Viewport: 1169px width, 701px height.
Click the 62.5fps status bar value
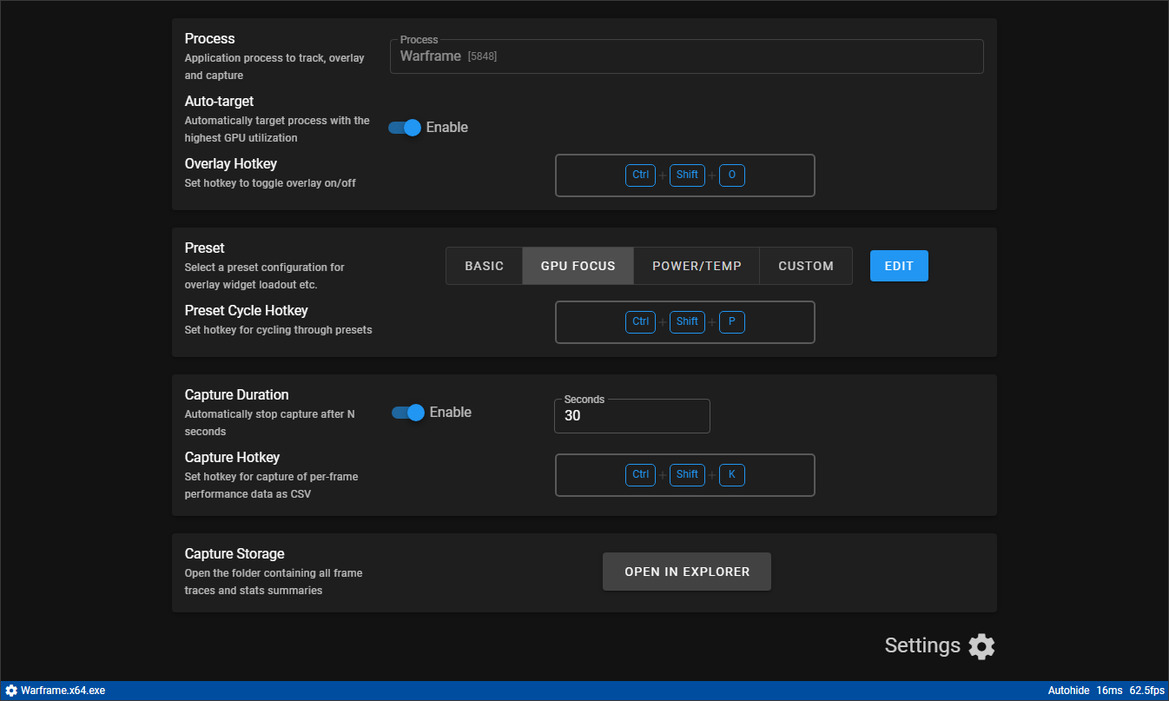(x=1147, y=691)
